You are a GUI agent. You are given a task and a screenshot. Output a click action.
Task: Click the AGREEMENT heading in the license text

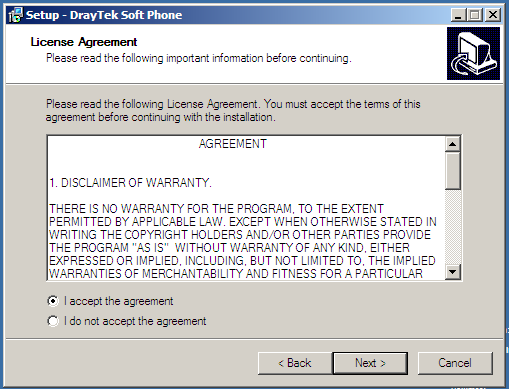(x=233, y=144)
